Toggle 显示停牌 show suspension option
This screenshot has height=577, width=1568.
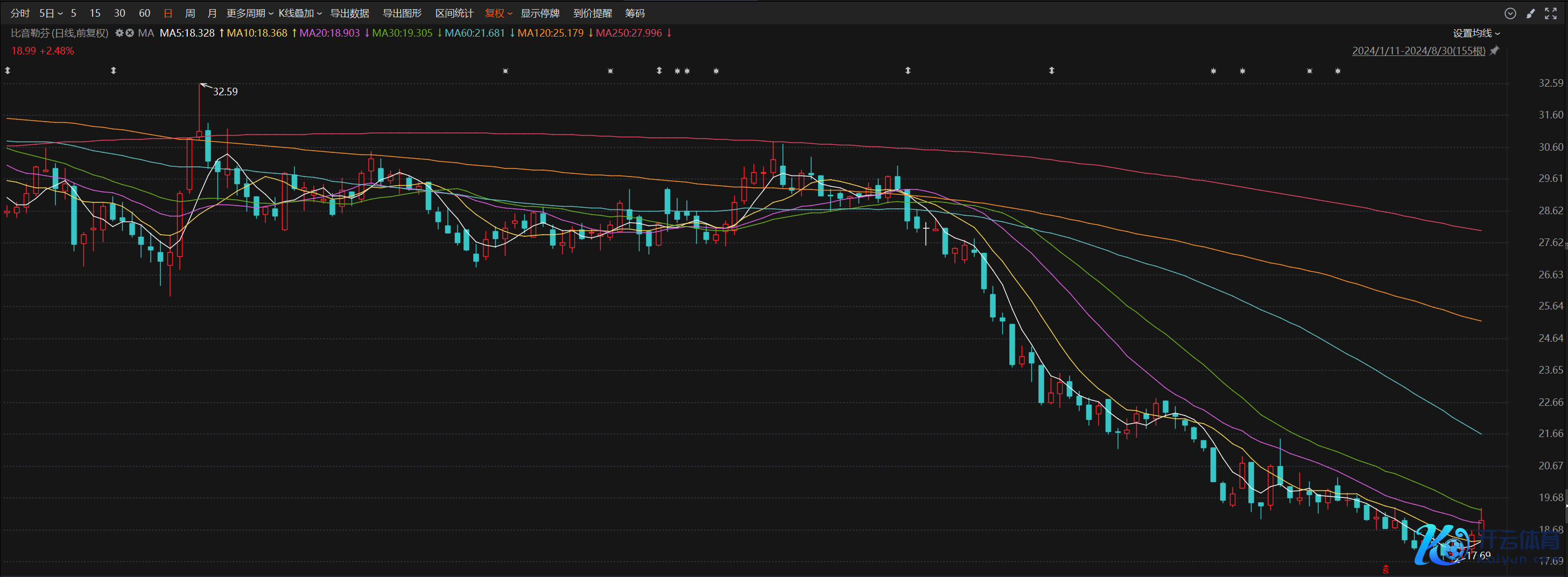[540, 13]
